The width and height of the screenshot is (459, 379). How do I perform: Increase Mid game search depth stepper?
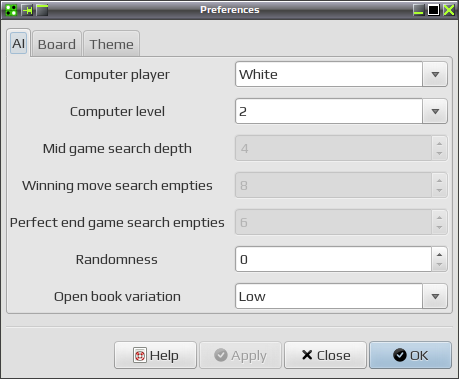click(x=439, y=143)
